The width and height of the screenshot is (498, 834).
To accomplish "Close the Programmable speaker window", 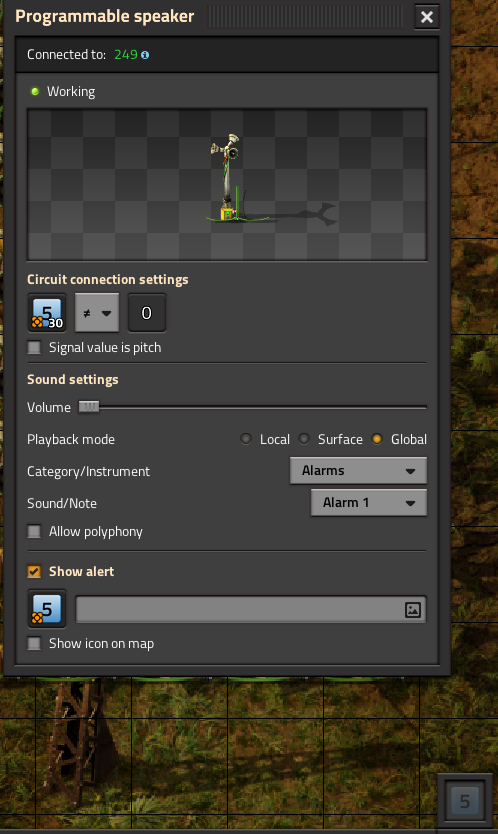I will tap(427, 17).
